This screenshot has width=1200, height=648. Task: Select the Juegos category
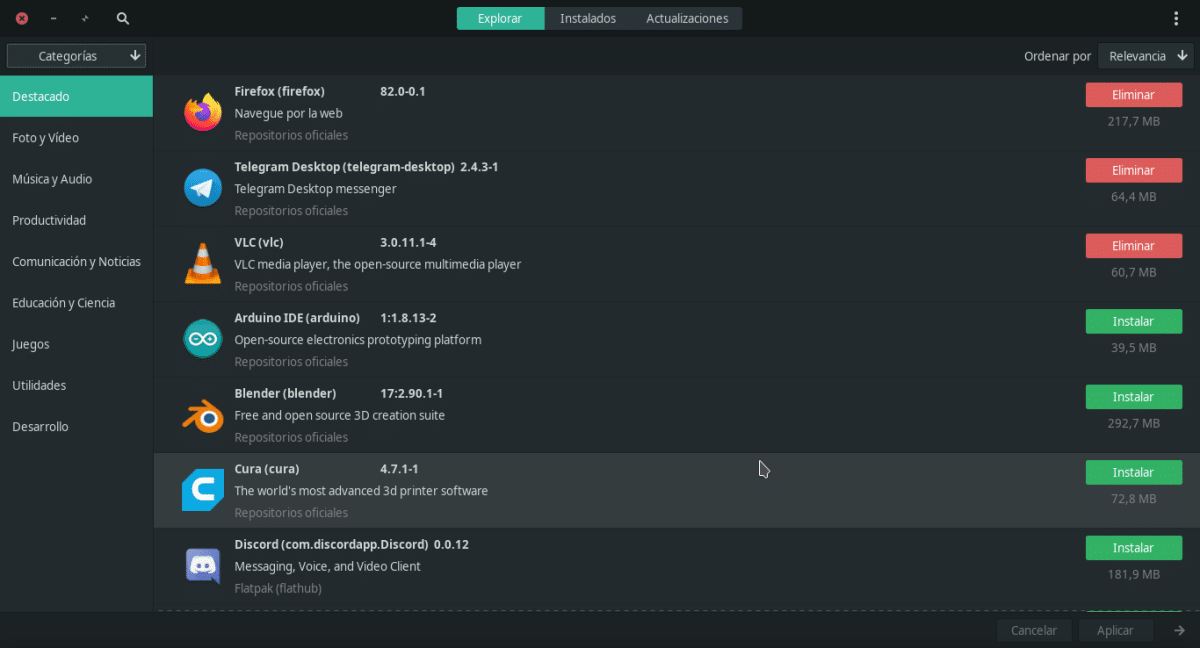[31, 344]
